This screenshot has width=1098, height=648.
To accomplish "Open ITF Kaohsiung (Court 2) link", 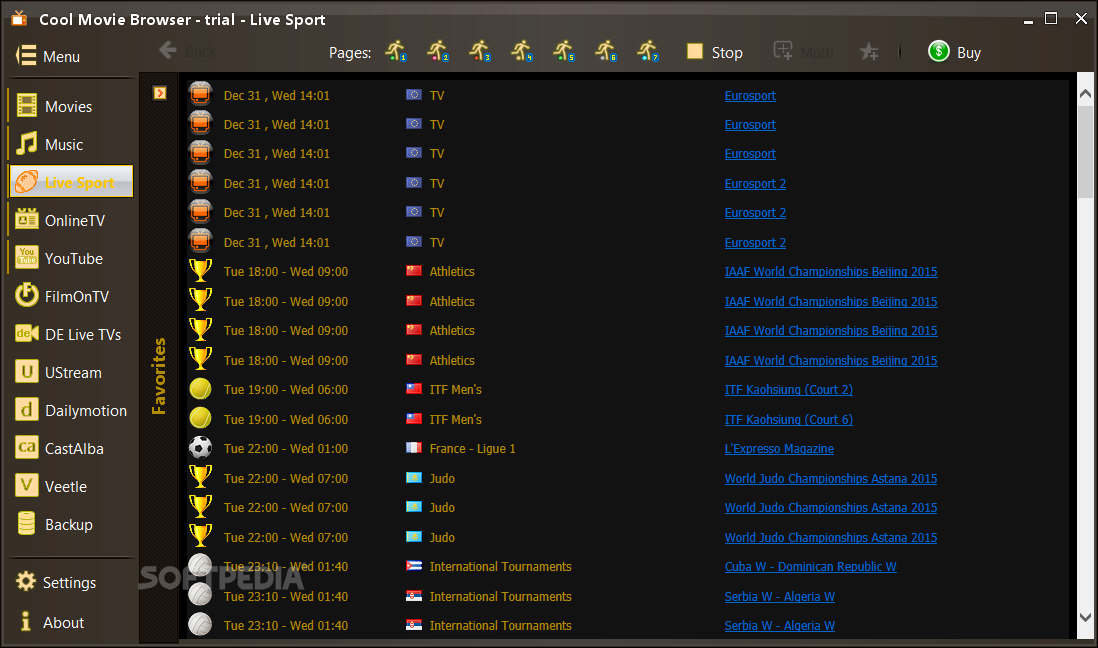I will pyautogui.click(x=788, y=390).
